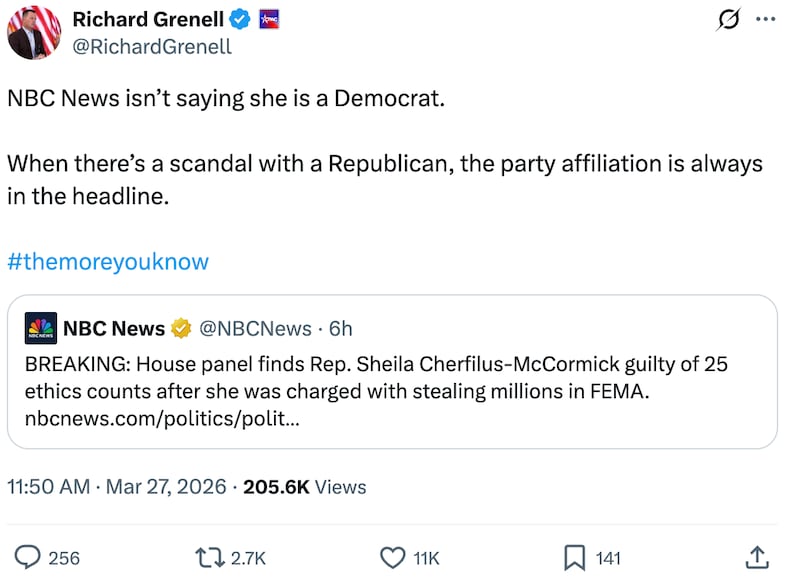Open the quoted NBC News tweet text
Image resolution: width=800 pixels, height=583 pixels.
(x=380, y=377)
